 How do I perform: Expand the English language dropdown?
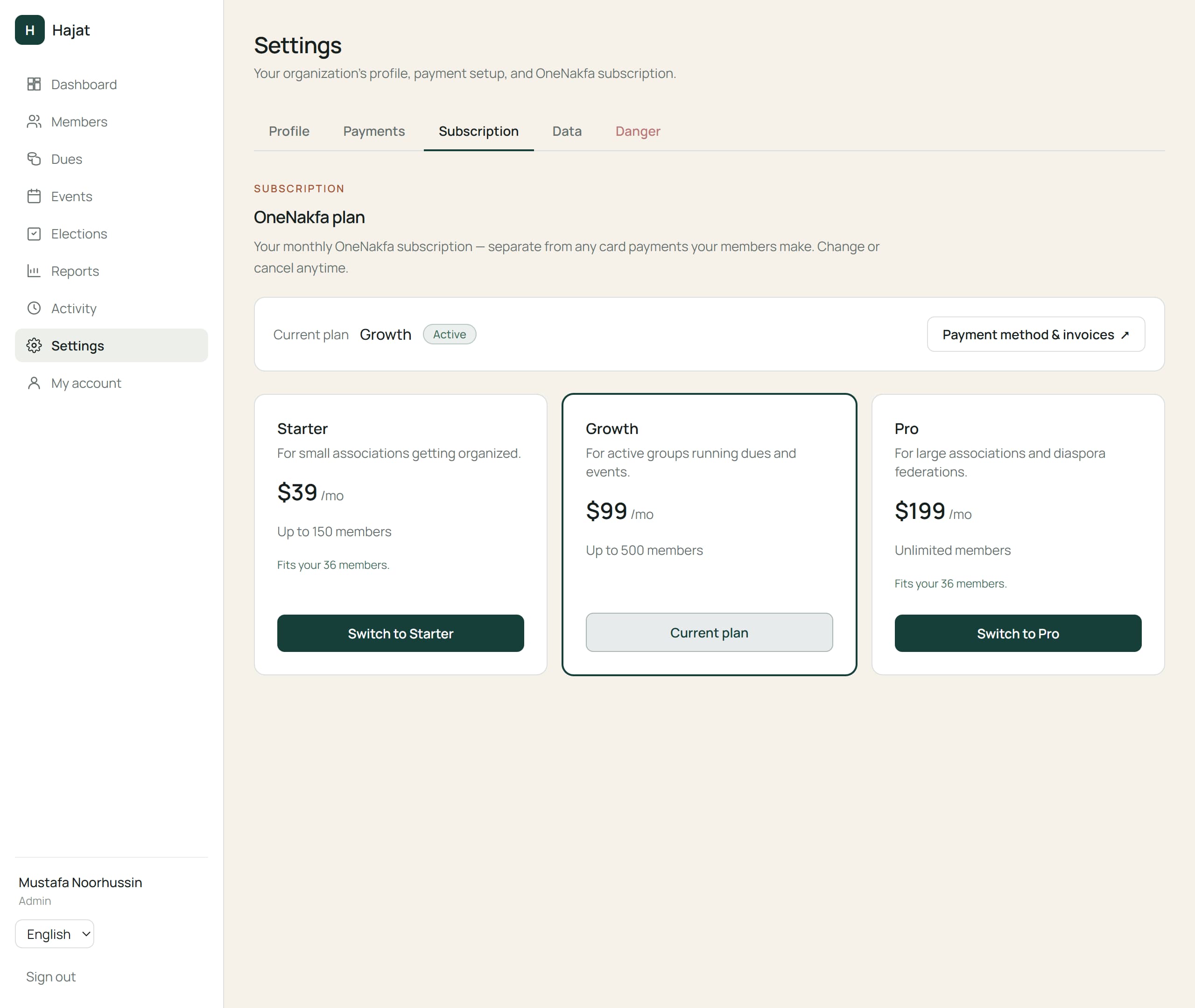[x=55, y=934]
